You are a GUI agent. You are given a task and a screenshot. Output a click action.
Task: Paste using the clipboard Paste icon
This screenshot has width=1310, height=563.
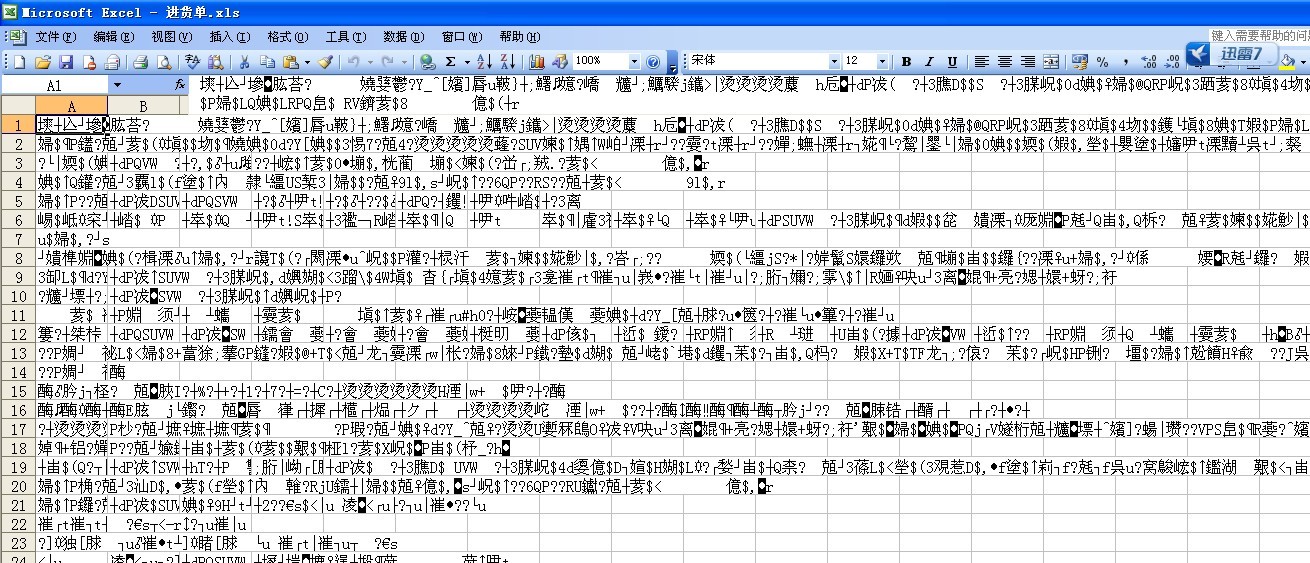[x=290, y=61]
